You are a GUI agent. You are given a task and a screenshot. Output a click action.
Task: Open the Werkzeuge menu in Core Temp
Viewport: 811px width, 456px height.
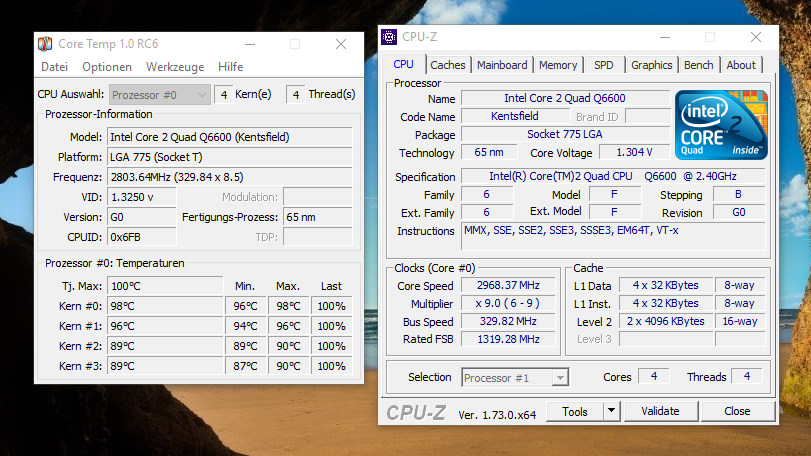(175, 67)
